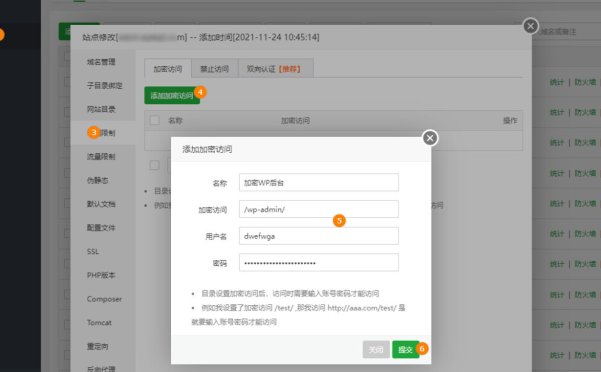Open PHP版本 in the site settings menu
The image size is (601, 372).
point(101,275)
